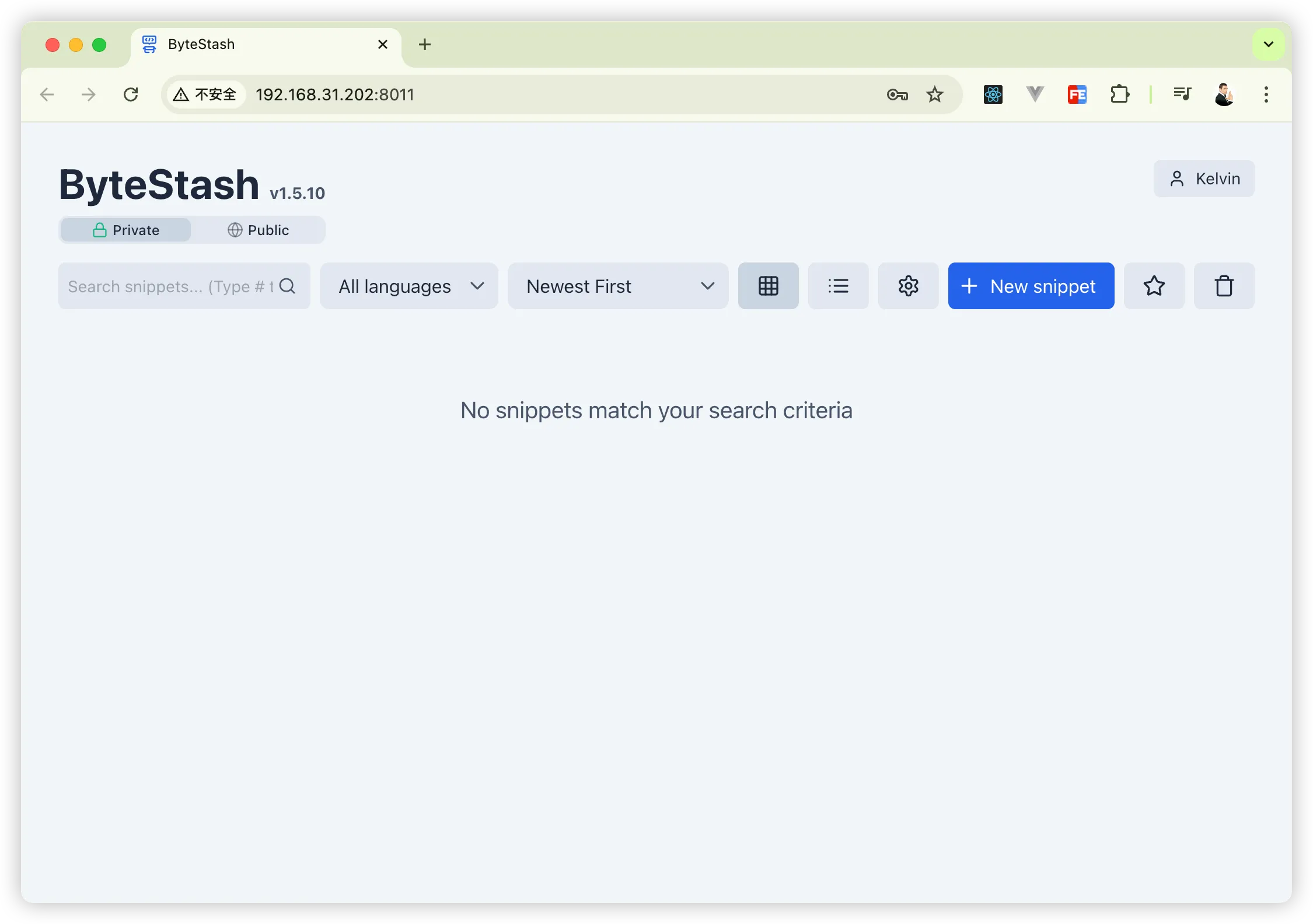Focus the Search snippets field
1313x924 pixels.
coord(184,286)
